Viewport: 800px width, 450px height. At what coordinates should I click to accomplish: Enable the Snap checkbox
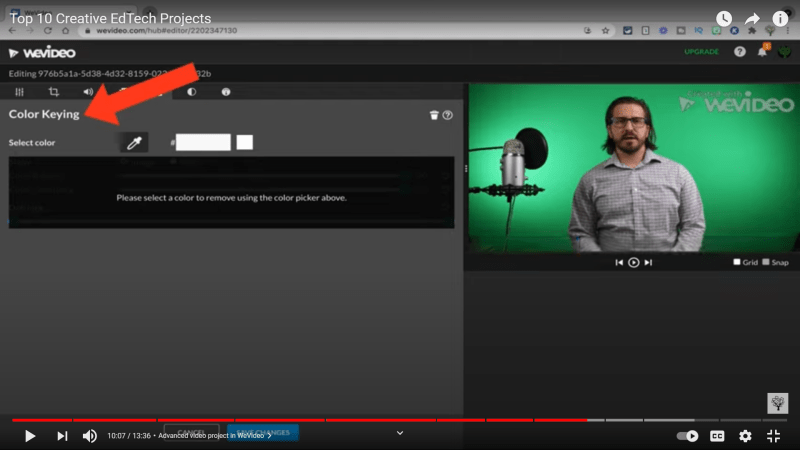coord(766,262)
